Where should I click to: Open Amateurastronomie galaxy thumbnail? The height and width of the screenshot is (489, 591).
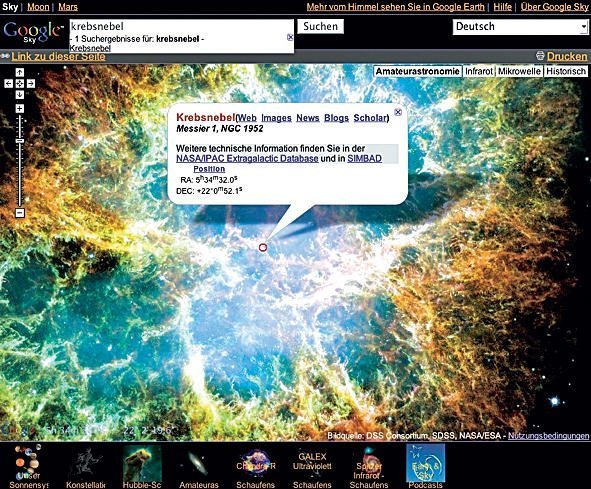199,466
